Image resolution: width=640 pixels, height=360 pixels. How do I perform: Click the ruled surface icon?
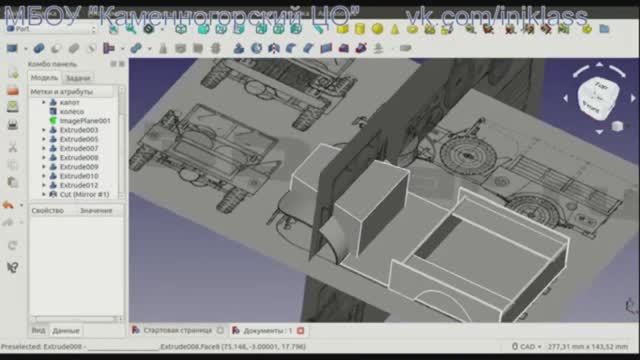coord(326,49)
